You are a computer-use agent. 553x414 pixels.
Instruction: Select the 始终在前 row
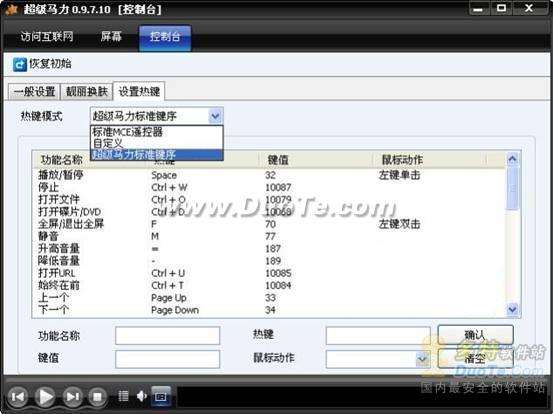pos(269,285)
